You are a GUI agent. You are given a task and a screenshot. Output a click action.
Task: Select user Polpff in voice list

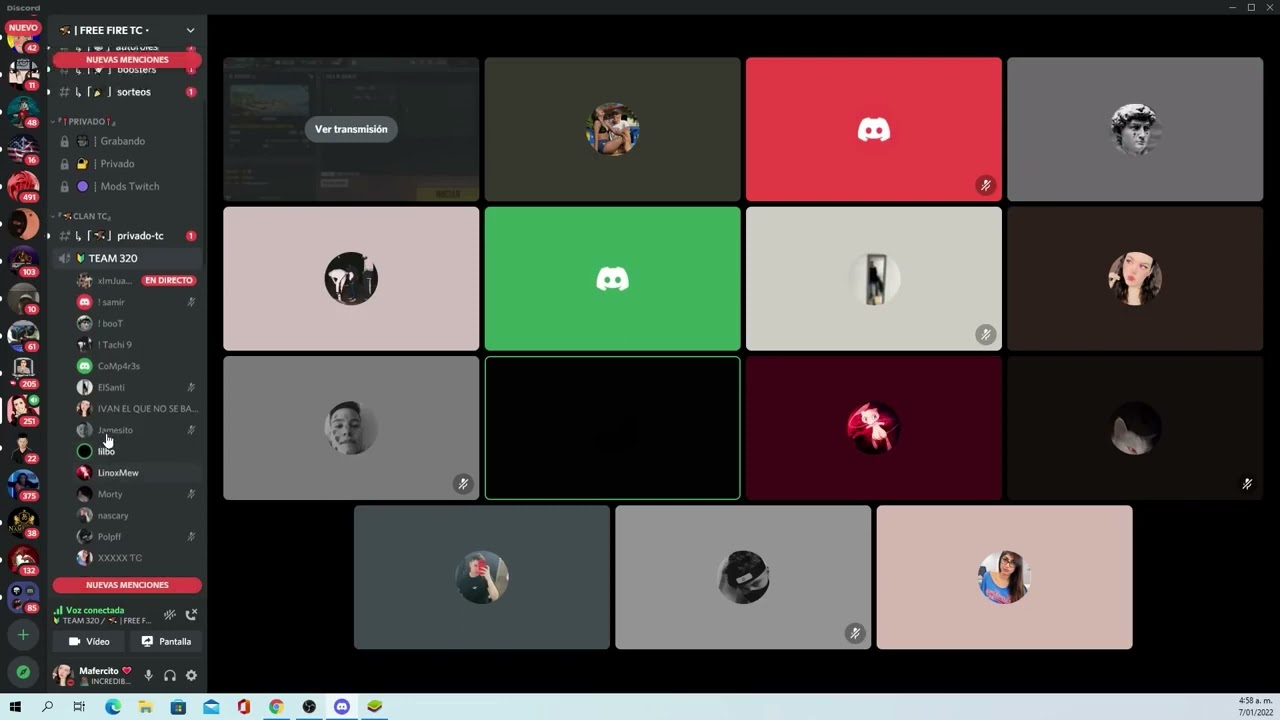coord(137,537)
